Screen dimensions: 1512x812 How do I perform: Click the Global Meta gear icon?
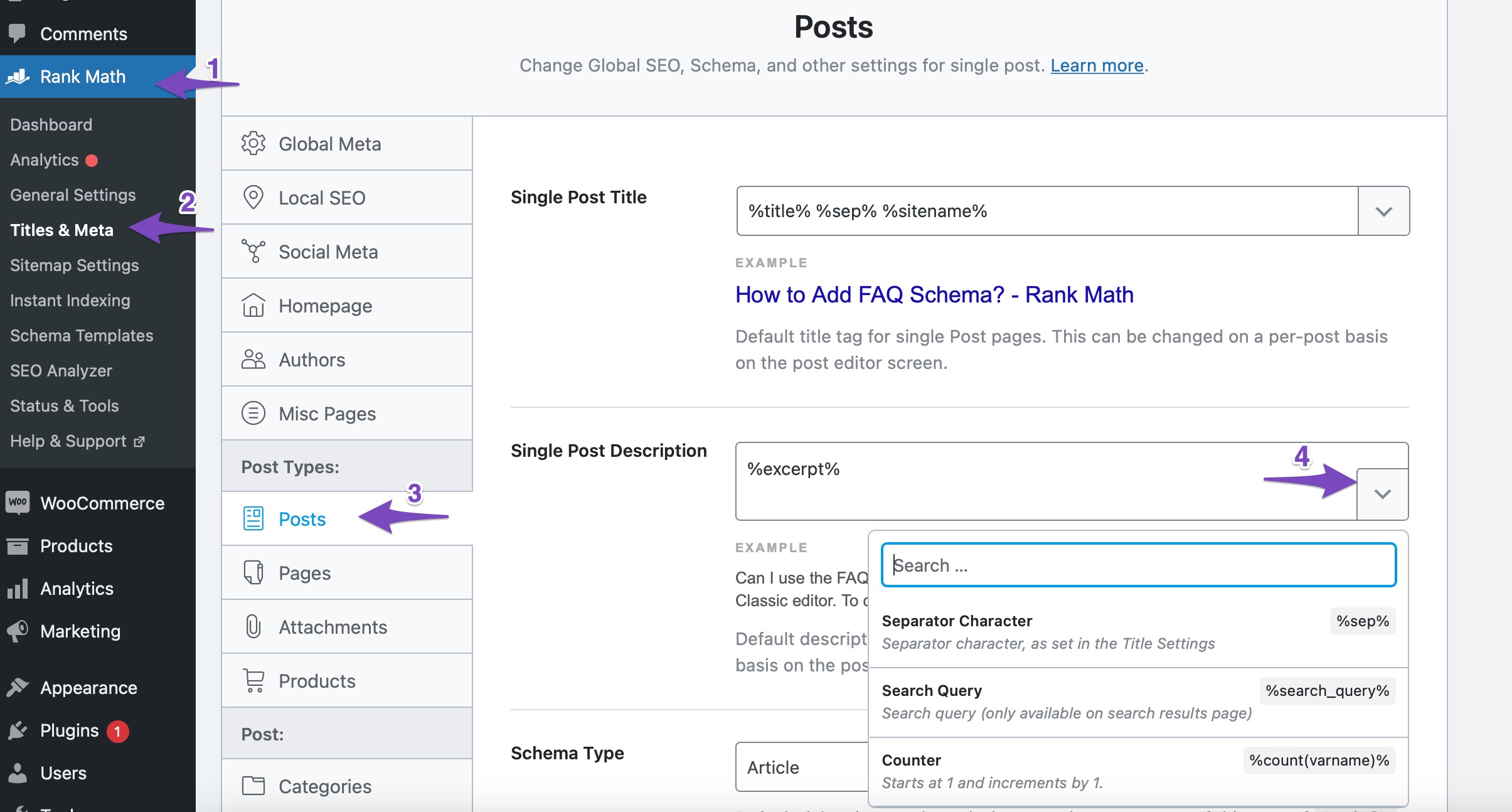pyautogui.click(x=253, y=143)
